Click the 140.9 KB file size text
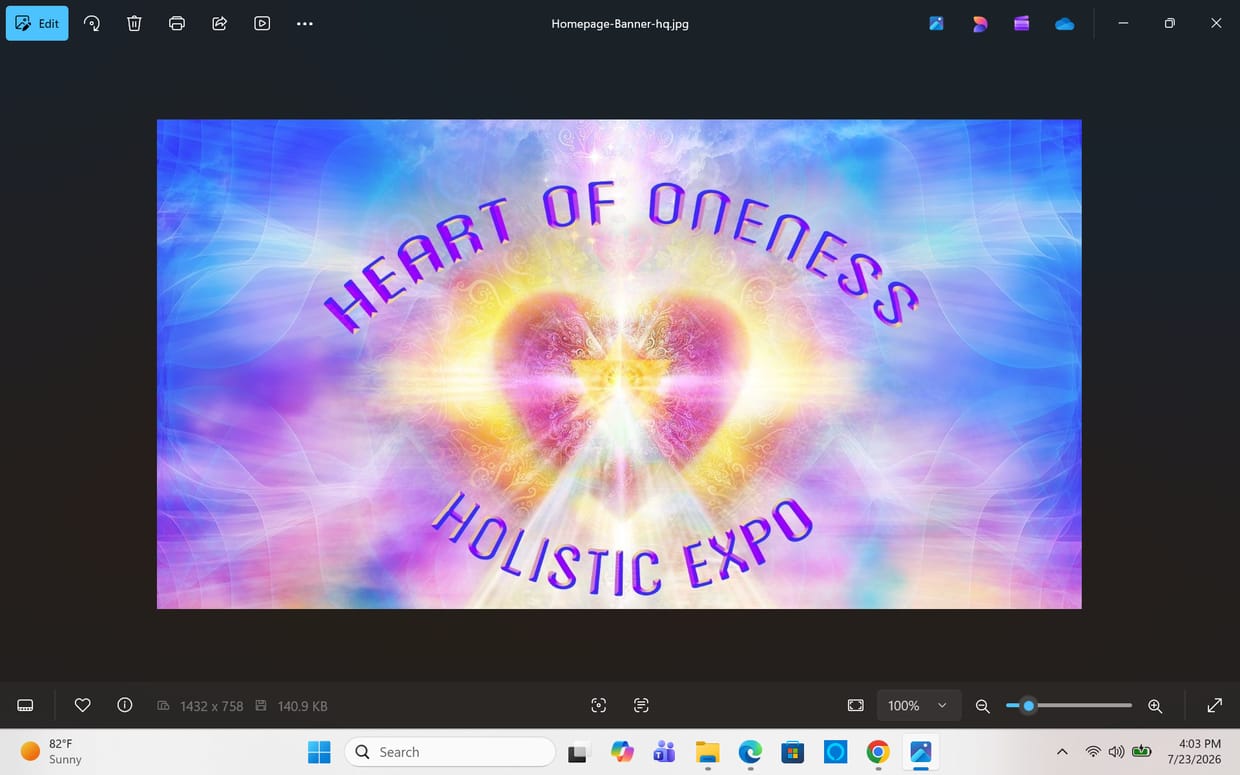 [302, 706]
